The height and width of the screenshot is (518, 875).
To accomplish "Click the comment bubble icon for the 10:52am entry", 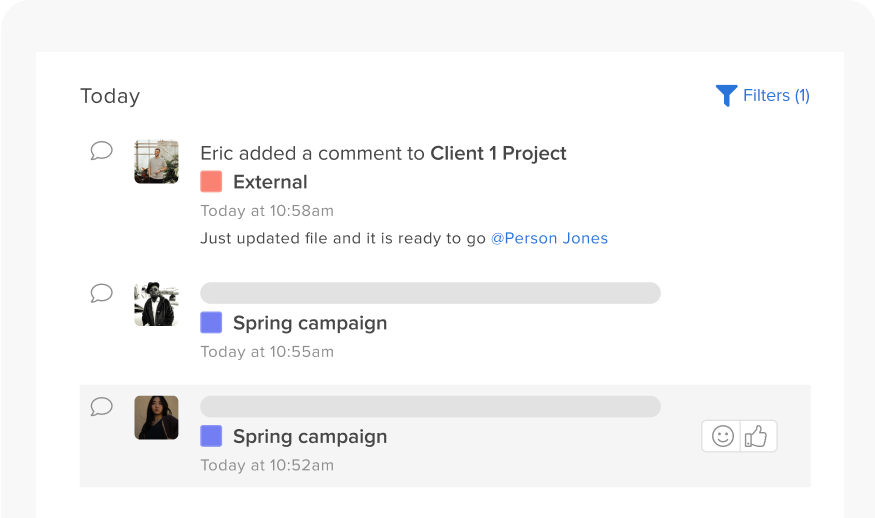I will (102, 406).
